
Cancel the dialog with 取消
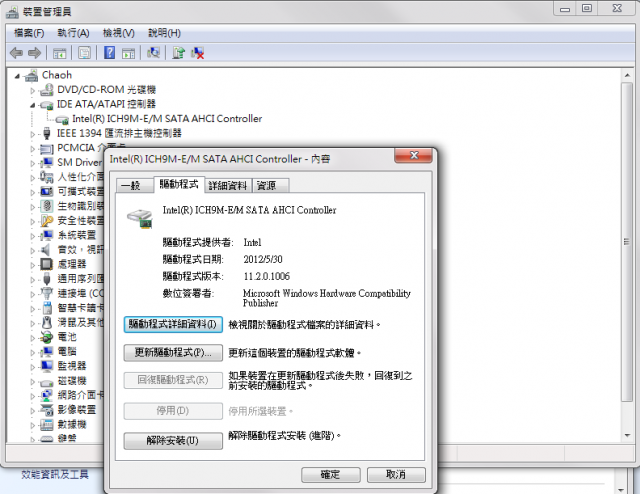(x=396, y=475)
